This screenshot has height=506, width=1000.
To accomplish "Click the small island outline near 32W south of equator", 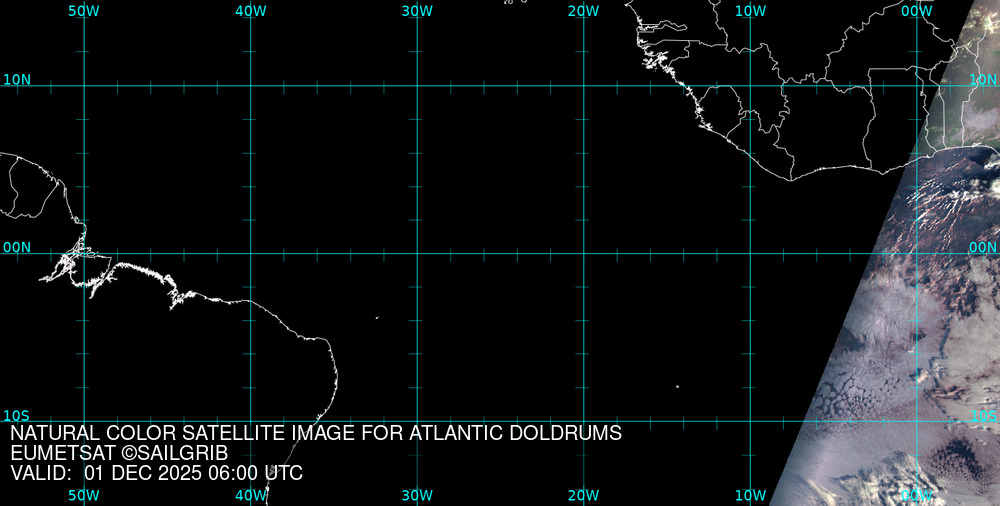I will tap(377, 318).
